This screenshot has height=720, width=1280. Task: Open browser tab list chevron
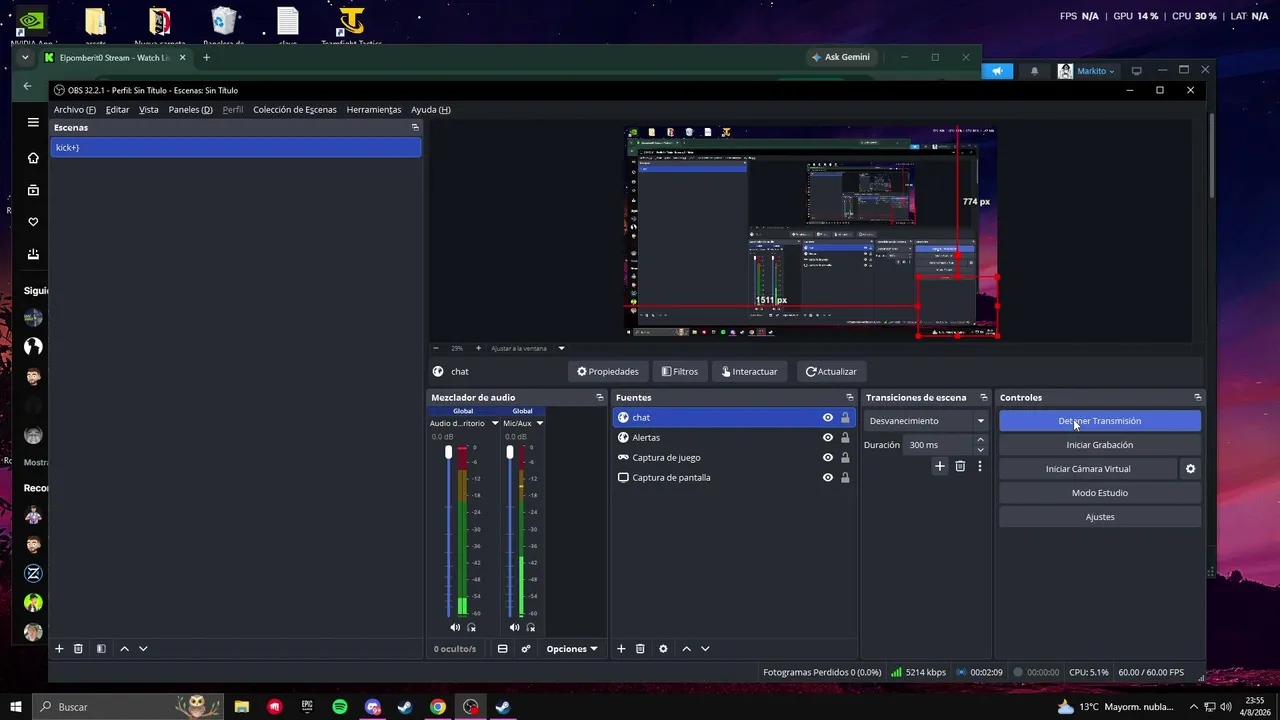pos(25,58)
